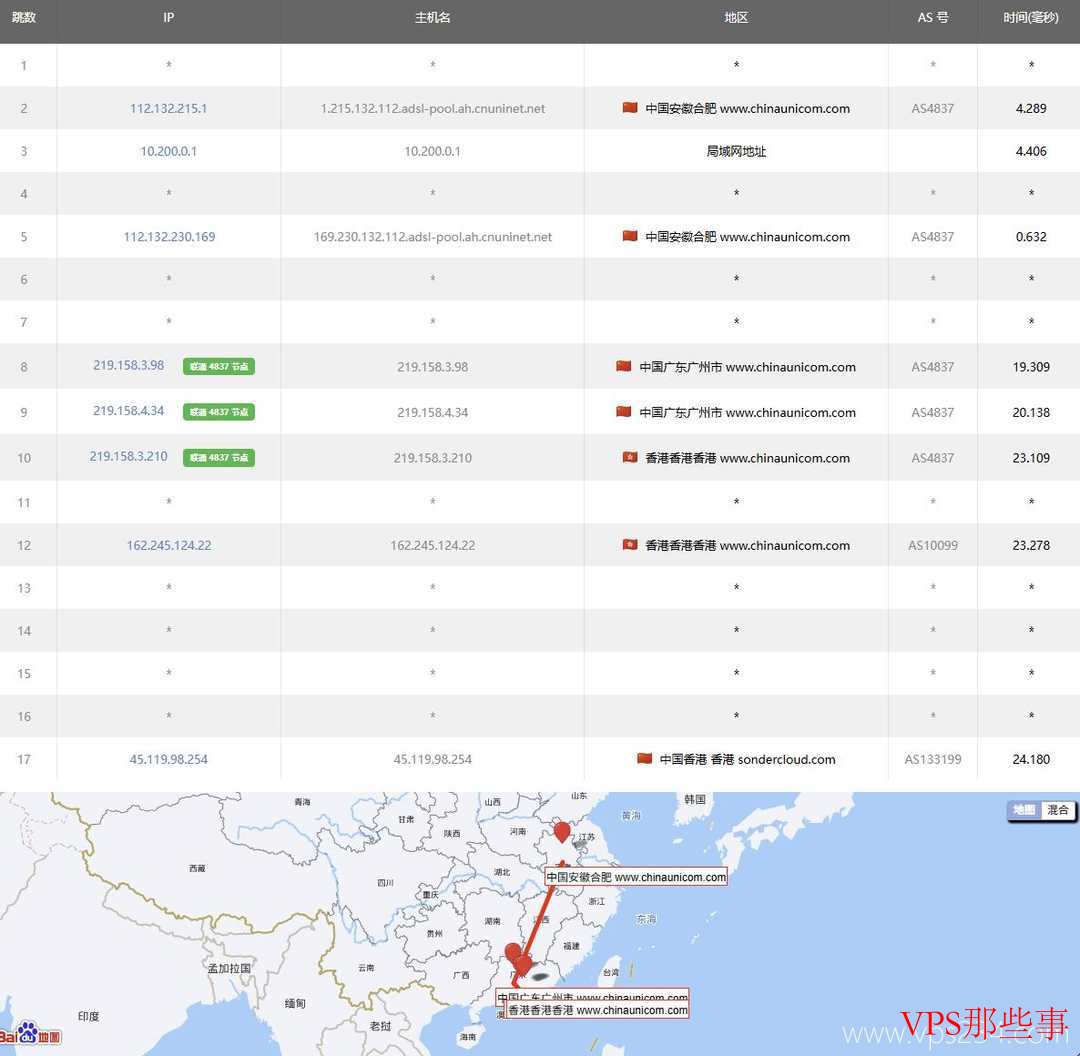
Task: Click 局域网地址 region cell
Action: point(736,151)
